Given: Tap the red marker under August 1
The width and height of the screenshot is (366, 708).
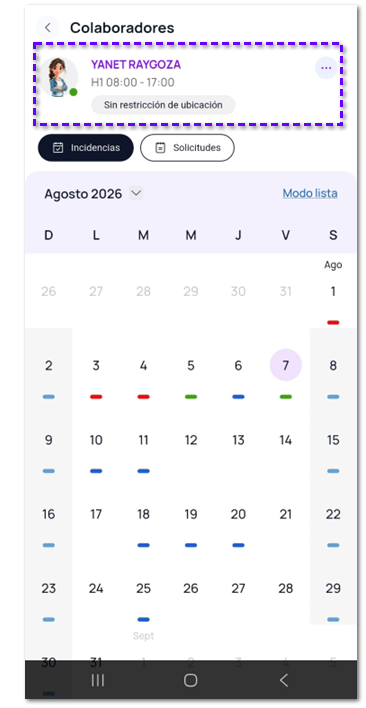Looking at the screenshot, I should point(333,322).
